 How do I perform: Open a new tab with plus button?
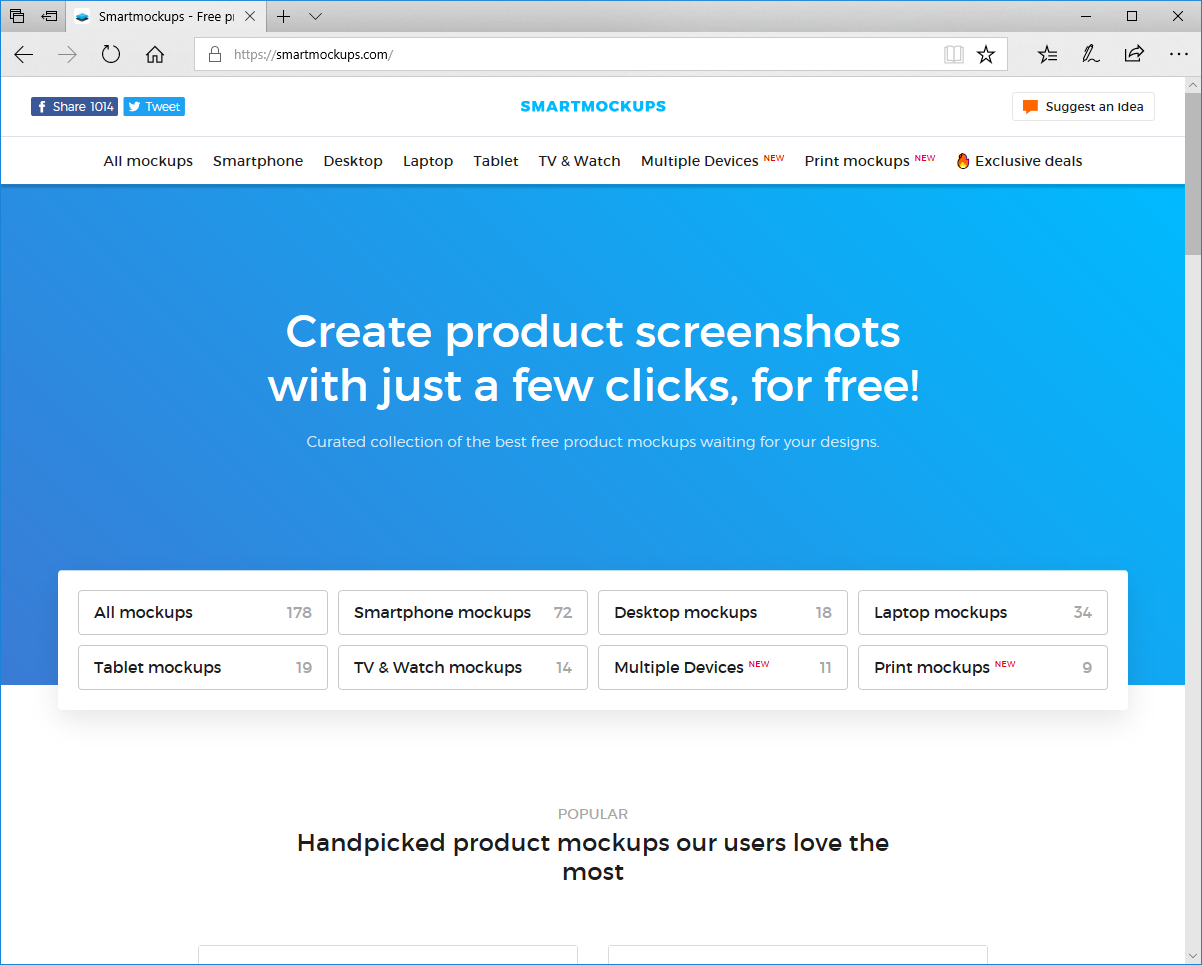(284, 16)
